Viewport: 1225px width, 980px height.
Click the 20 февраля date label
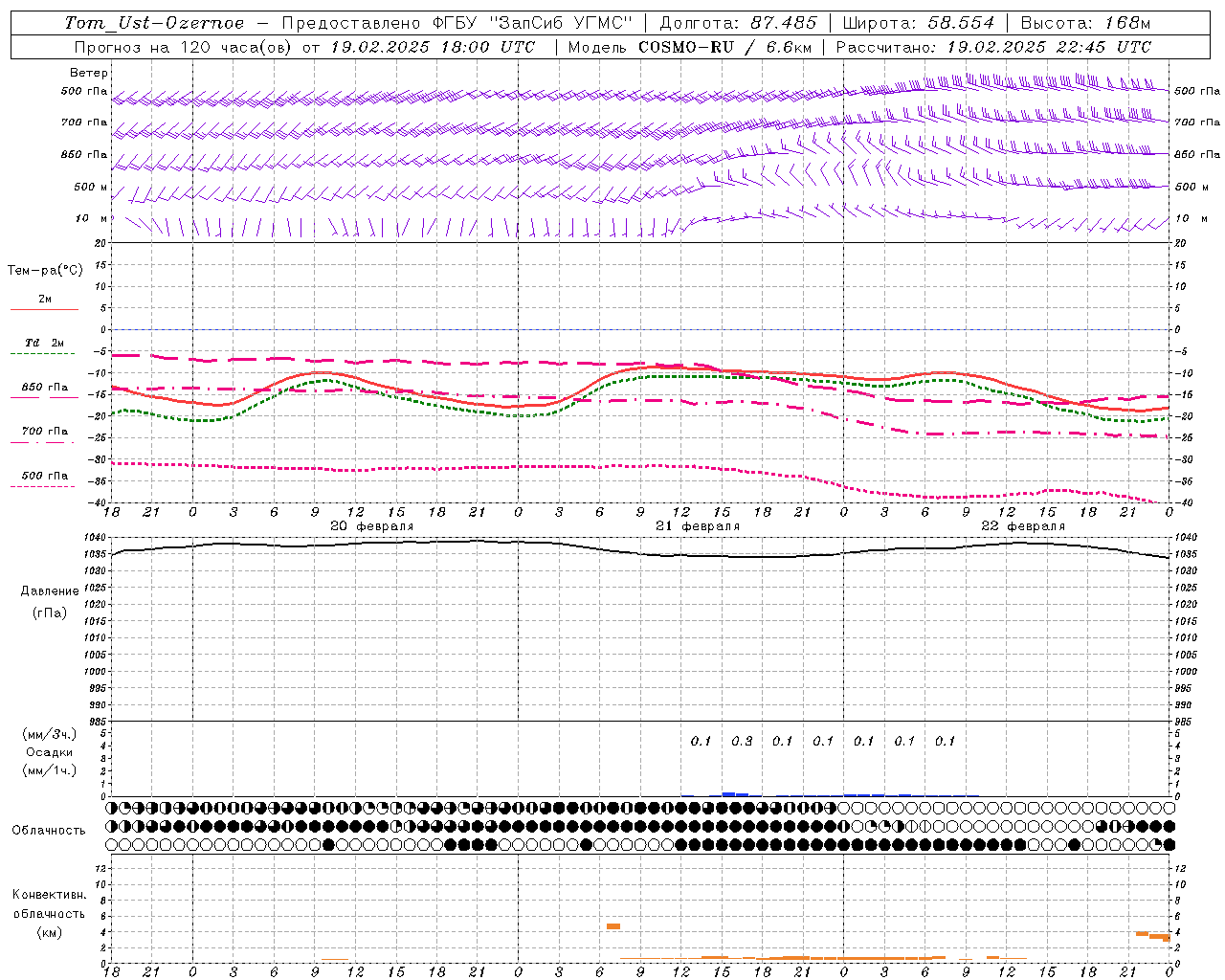pyautogui.click(x=372, y=526)
